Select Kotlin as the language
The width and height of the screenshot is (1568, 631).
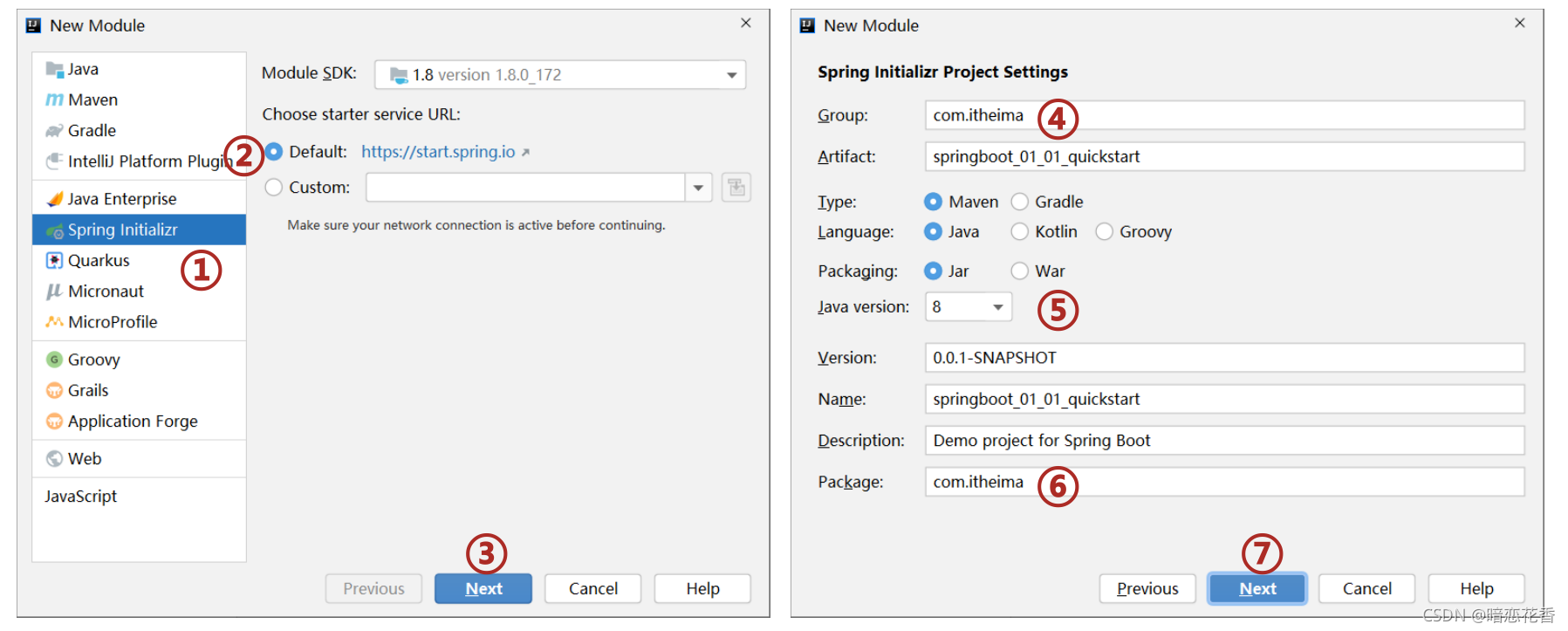coord(1019,231)
